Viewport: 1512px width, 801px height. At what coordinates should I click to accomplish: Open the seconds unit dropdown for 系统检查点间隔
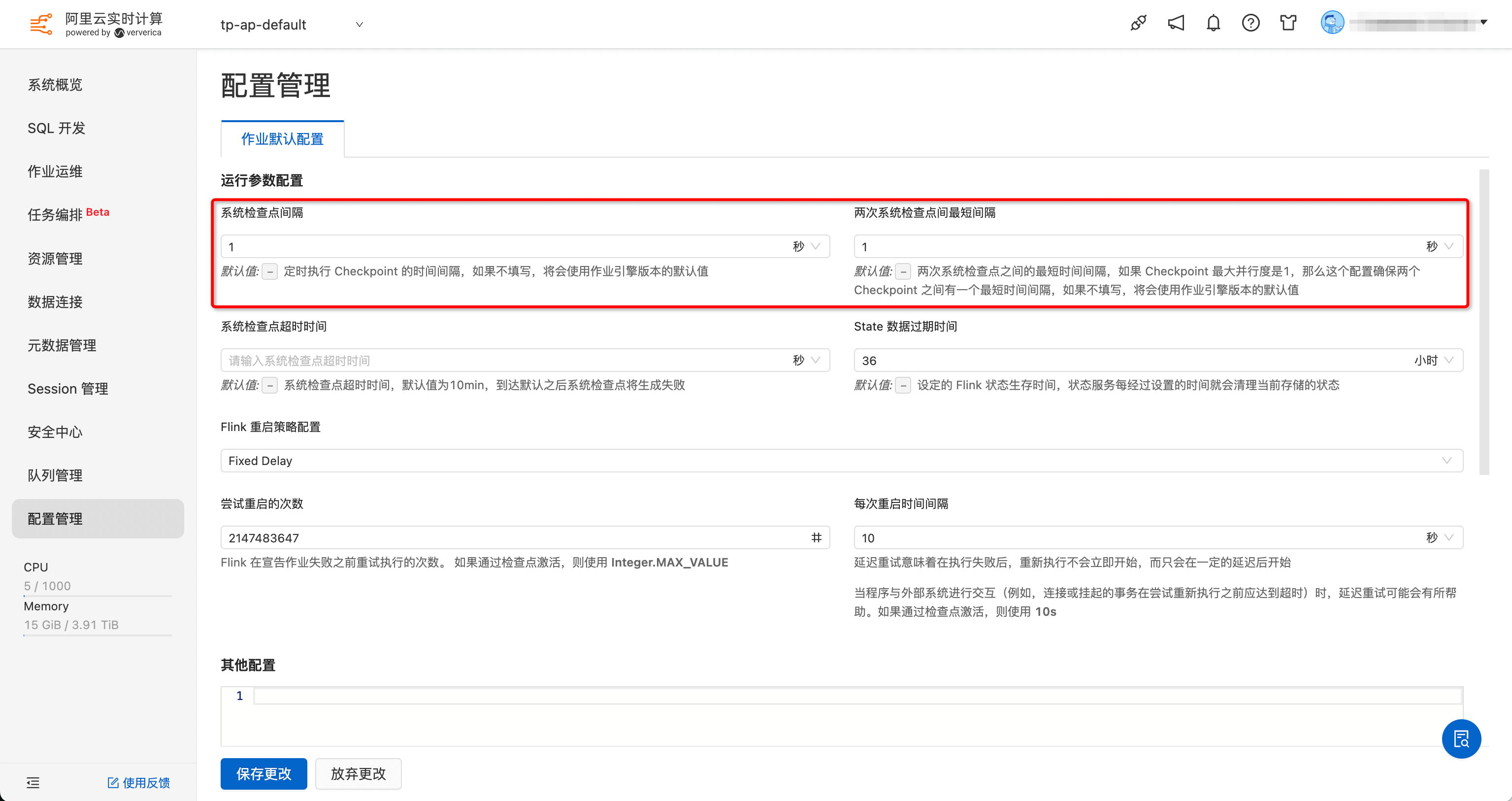coord(806,247)
